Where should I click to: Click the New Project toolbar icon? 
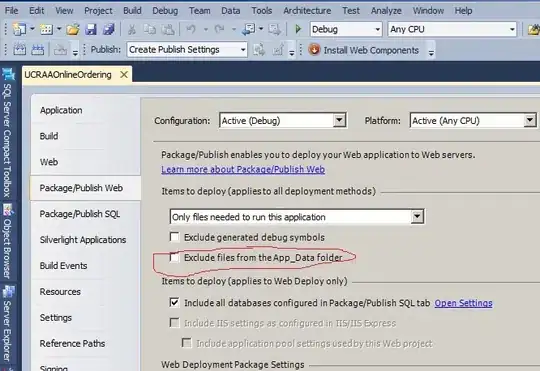click(19, 30)
